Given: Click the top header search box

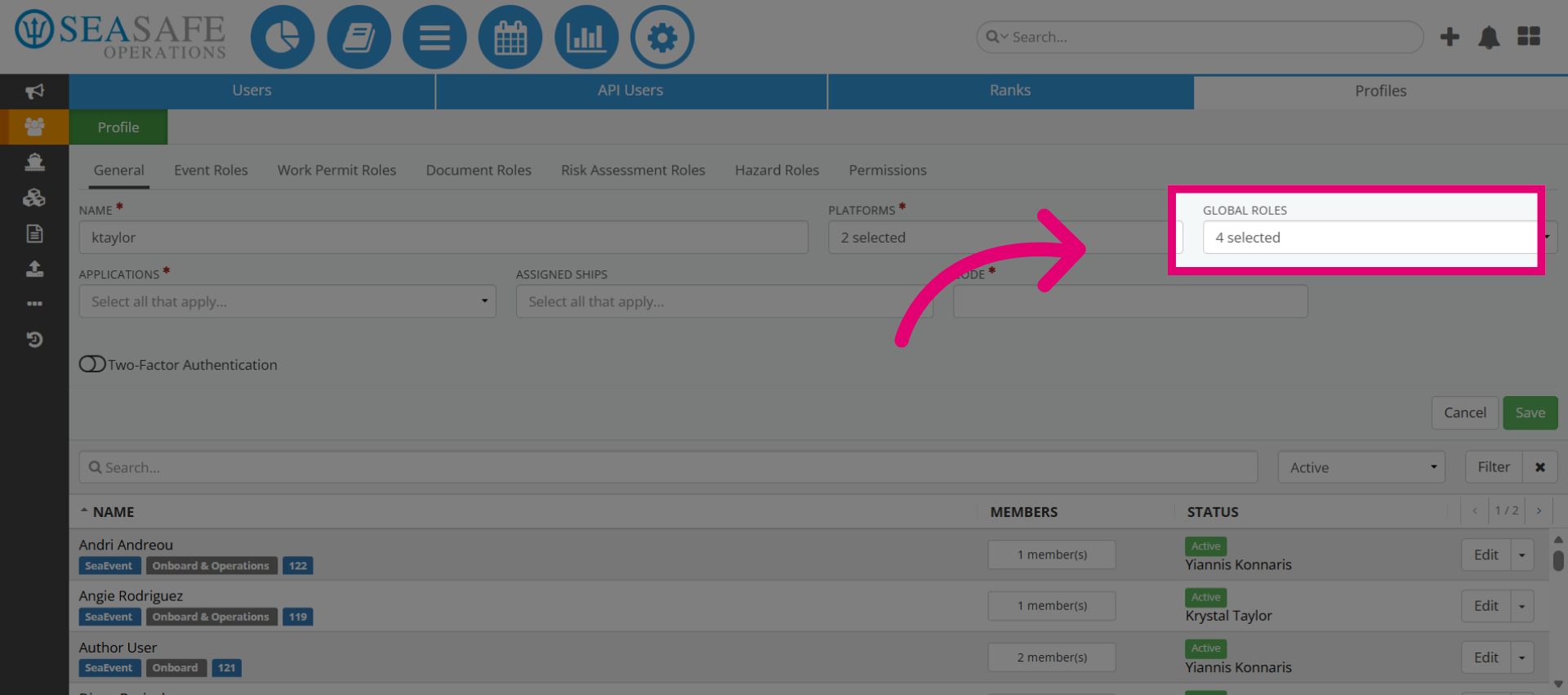Looking at the screenshot, I should pyautogui.click(x=1200, y=37).
